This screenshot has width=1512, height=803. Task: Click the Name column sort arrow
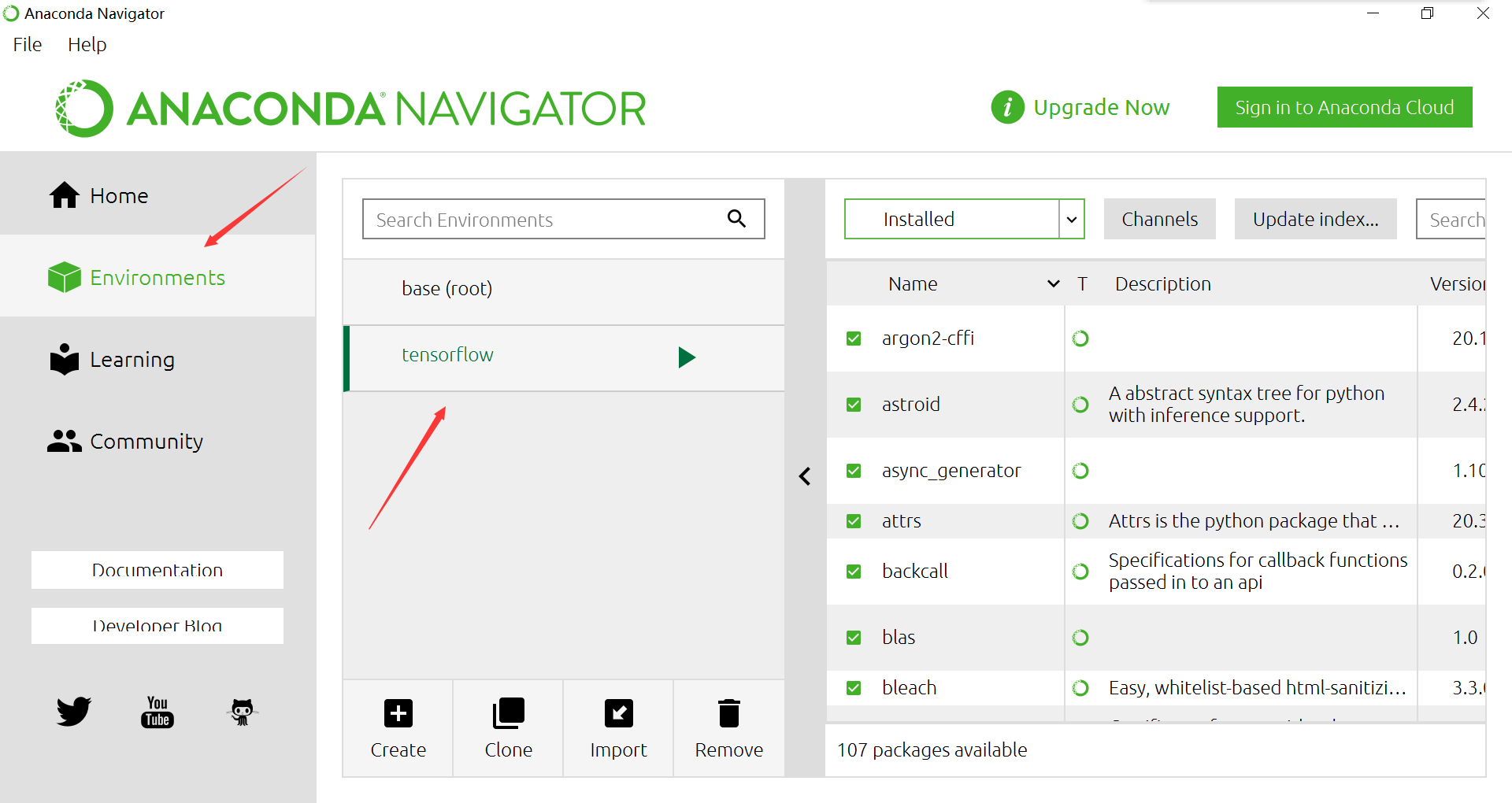(1053, 284)
